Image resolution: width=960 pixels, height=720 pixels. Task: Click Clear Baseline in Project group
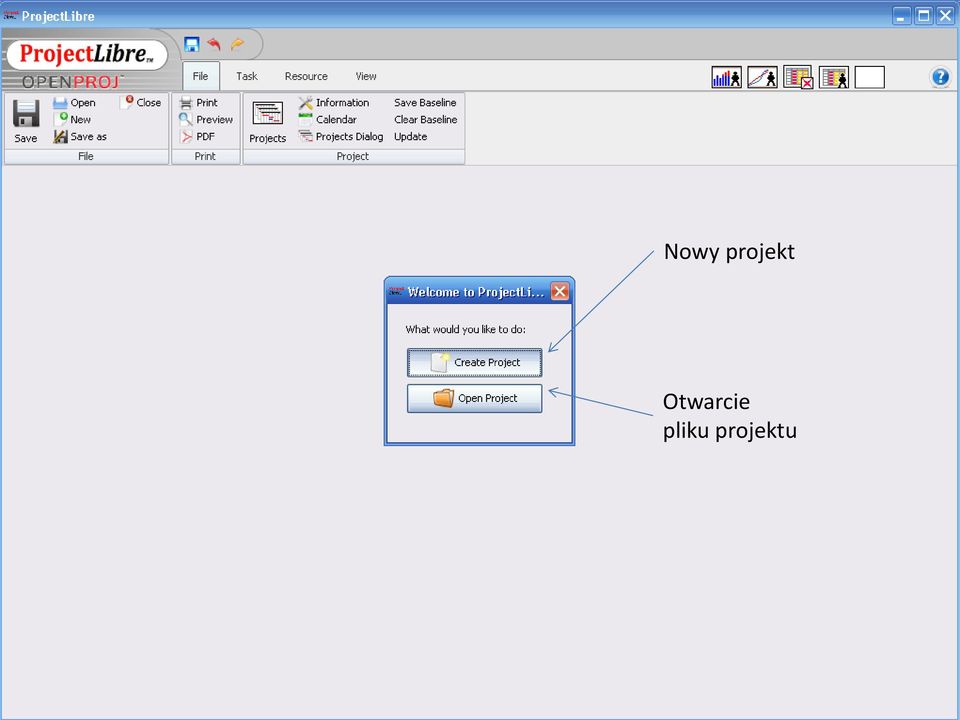pyautogui.click(x=426, y=119)
